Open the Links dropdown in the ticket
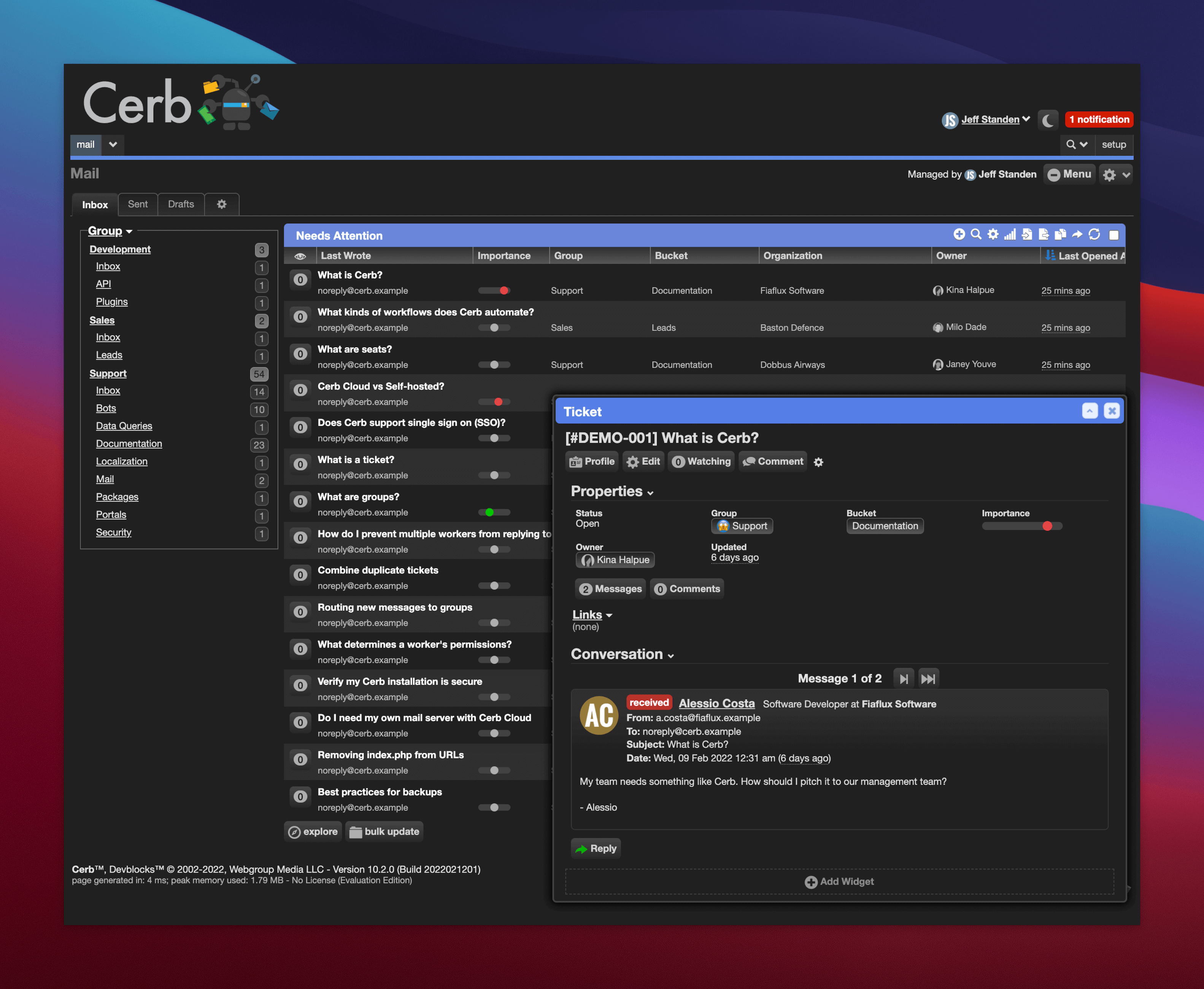1204x989 pixels. (609, 615)
